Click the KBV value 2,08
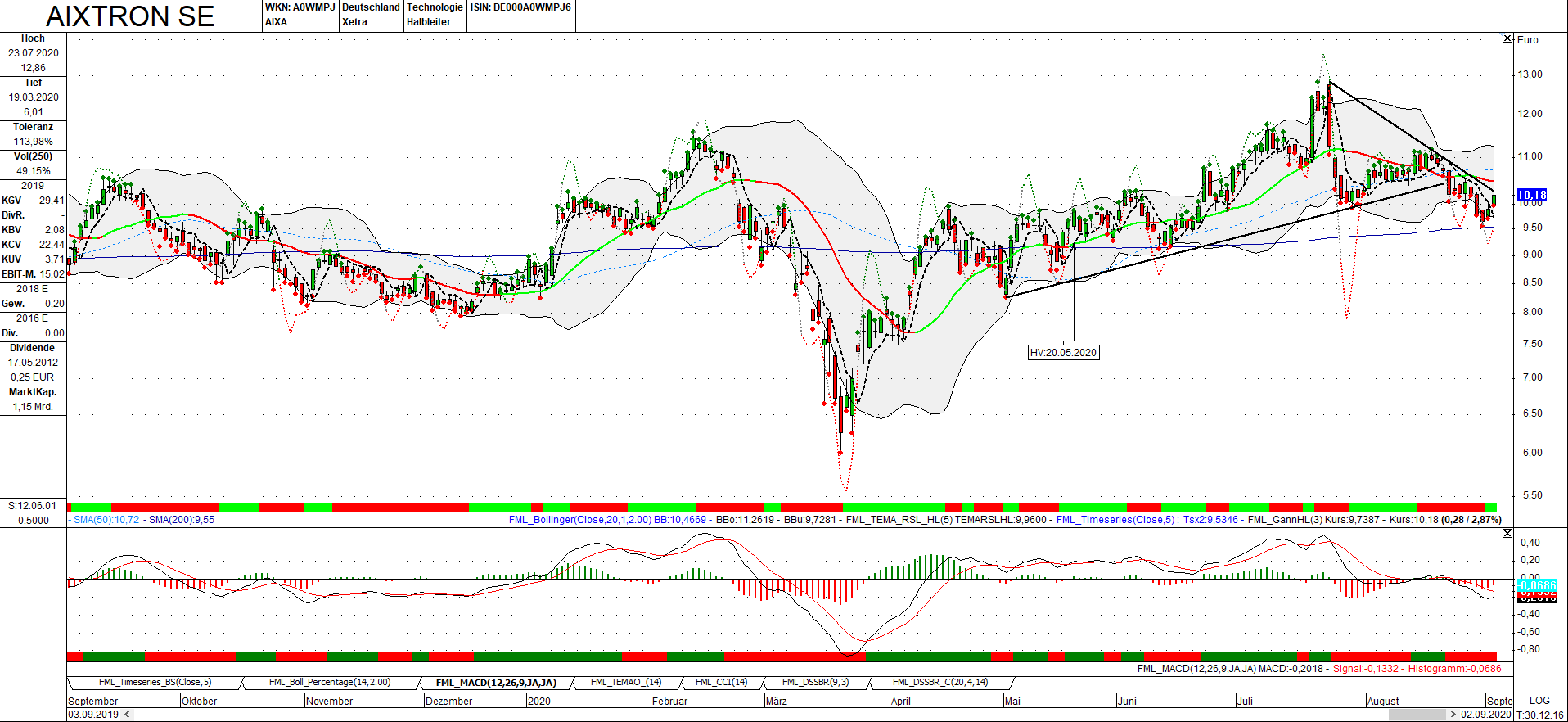This screenshot has width=1568, height=722. click(x=54, y=230)
